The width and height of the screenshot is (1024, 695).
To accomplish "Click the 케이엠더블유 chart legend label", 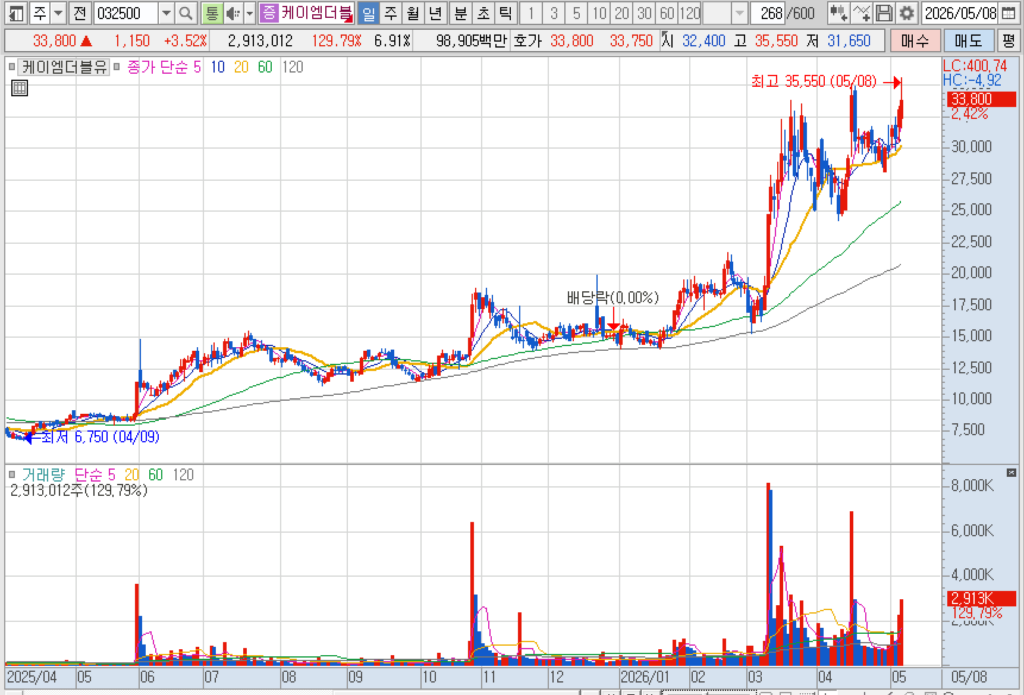I will click(x=63, y=67).
